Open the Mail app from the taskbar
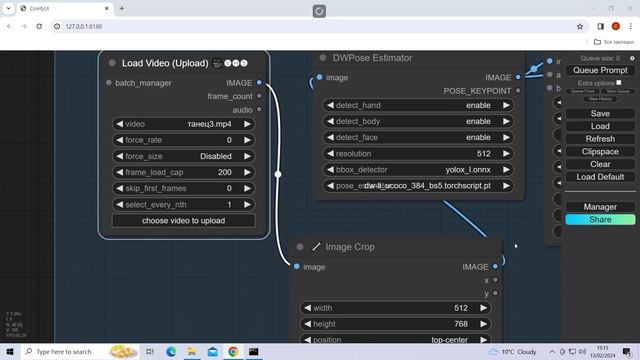 (x=213, y=351)
